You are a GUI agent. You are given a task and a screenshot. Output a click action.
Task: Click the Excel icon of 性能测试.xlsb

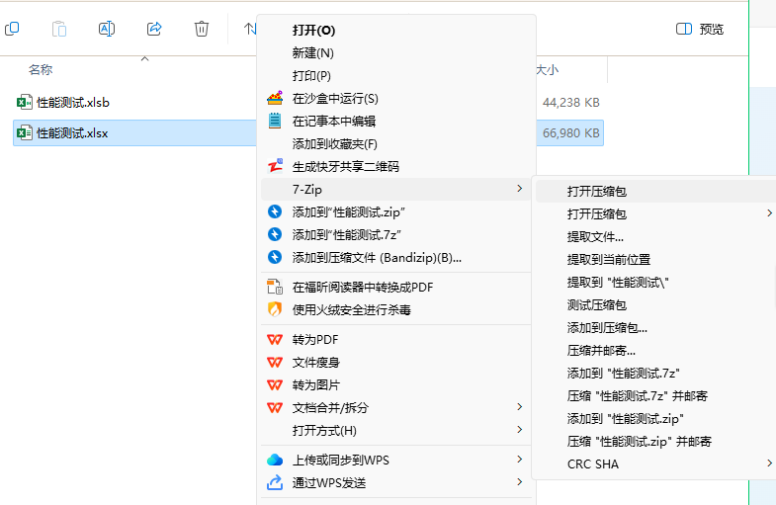click(24, 102)
